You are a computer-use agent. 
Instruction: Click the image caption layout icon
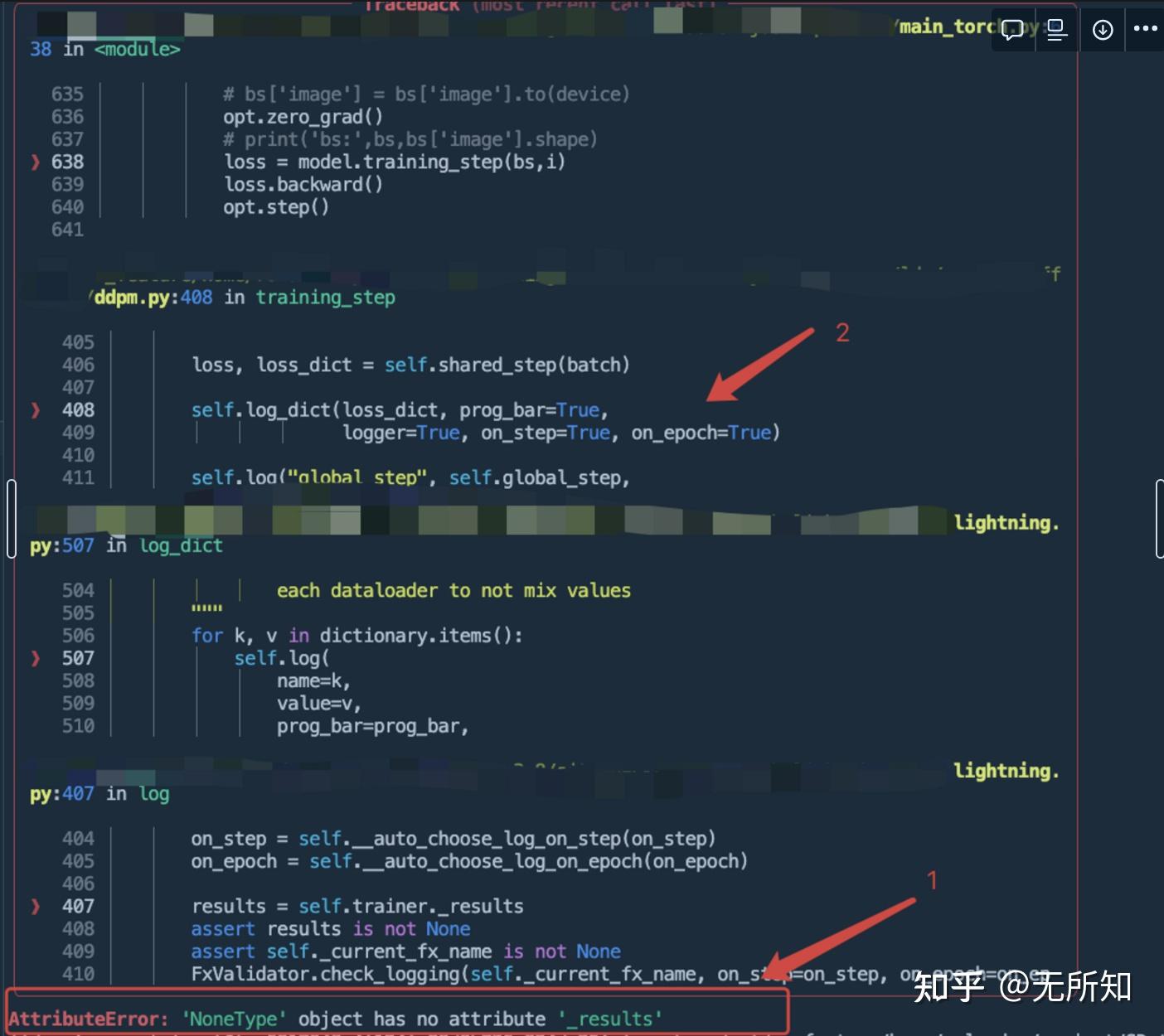click(x=1056, y=31)
